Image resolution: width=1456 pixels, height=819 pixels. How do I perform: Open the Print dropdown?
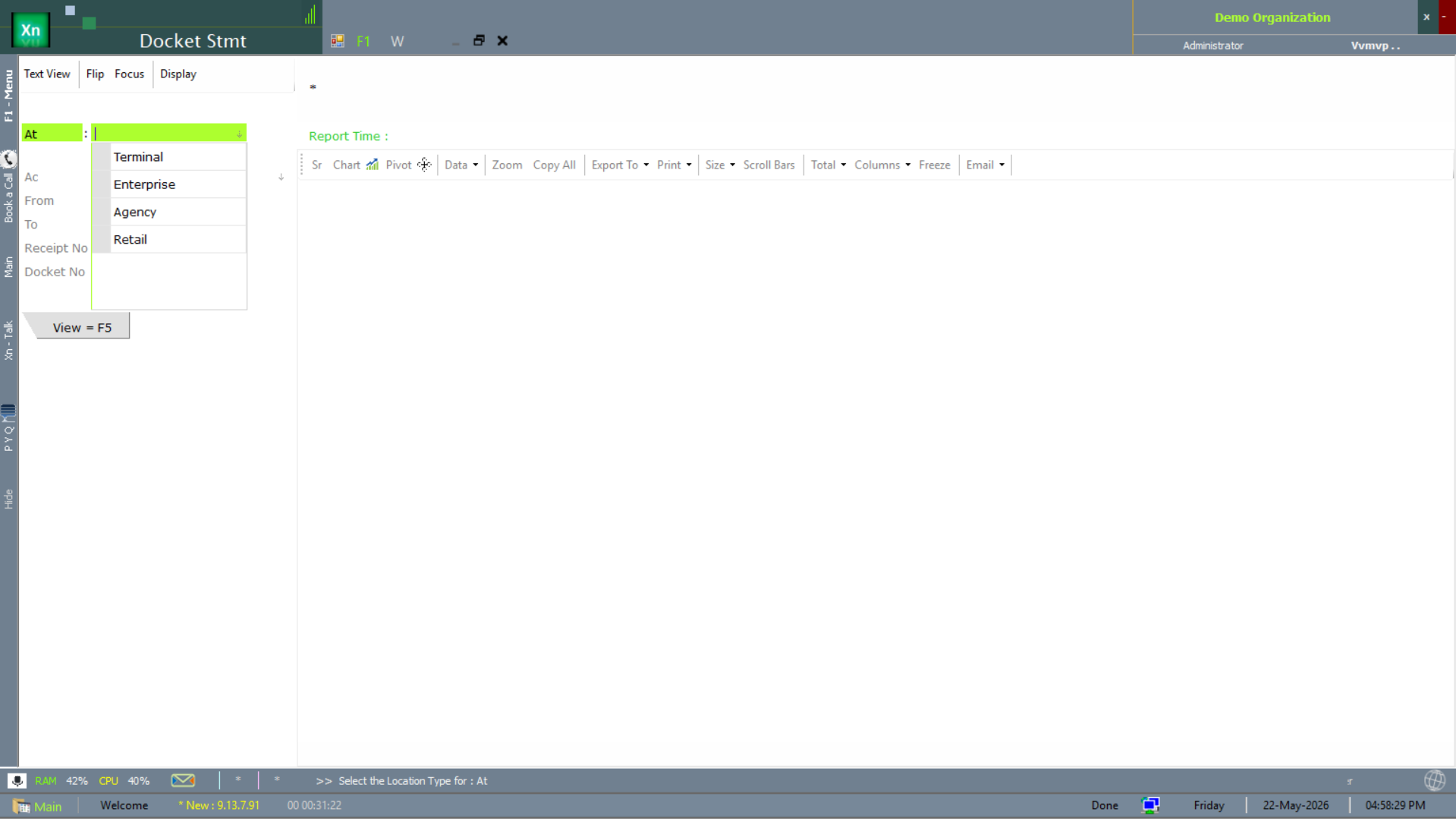pyautogui.click(x=674, y=165)
